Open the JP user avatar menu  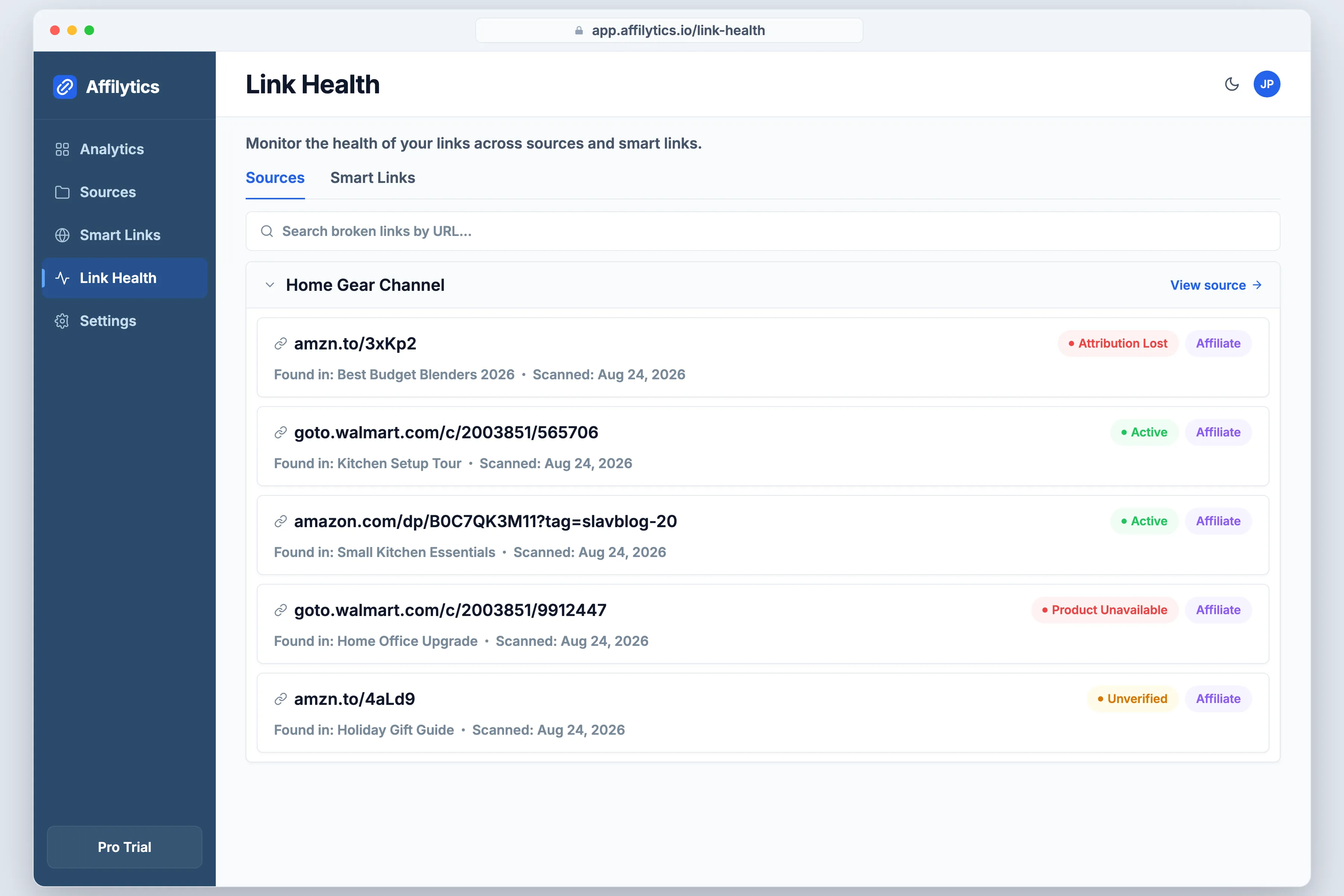coord(1266,84)
